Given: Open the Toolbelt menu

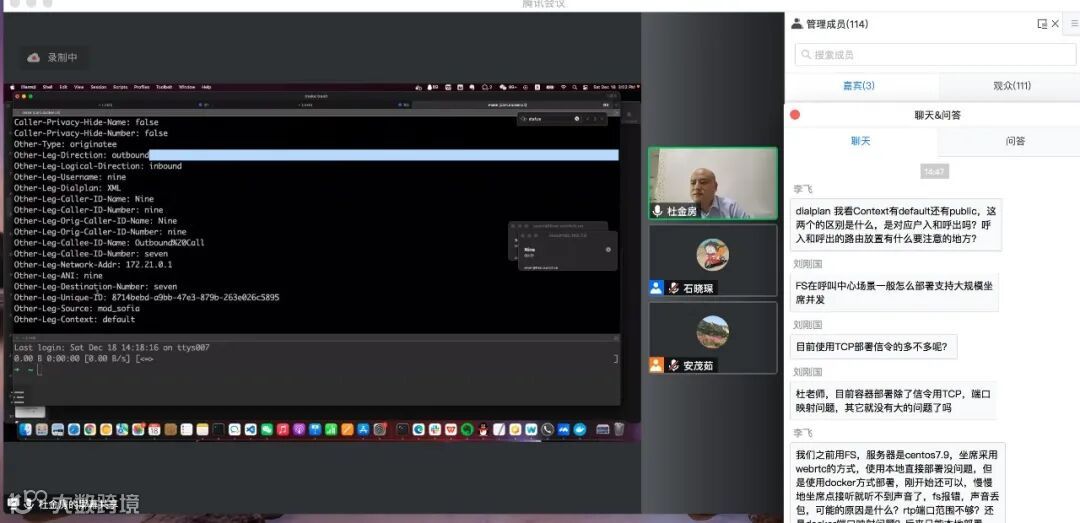Looking at the screenshot, I should point(164,88).
